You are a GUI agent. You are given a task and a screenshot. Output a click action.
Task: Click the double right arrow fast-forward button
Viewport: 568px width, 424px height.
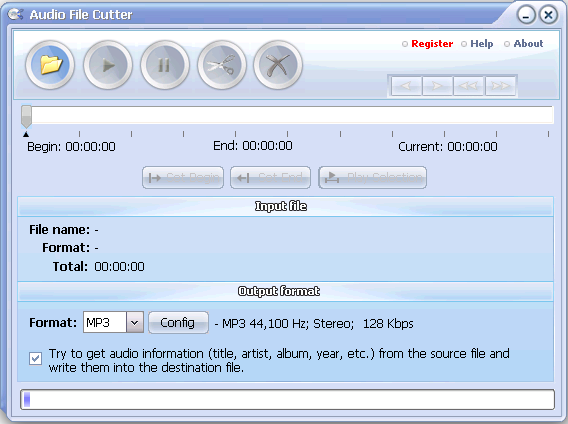(500, 86)
